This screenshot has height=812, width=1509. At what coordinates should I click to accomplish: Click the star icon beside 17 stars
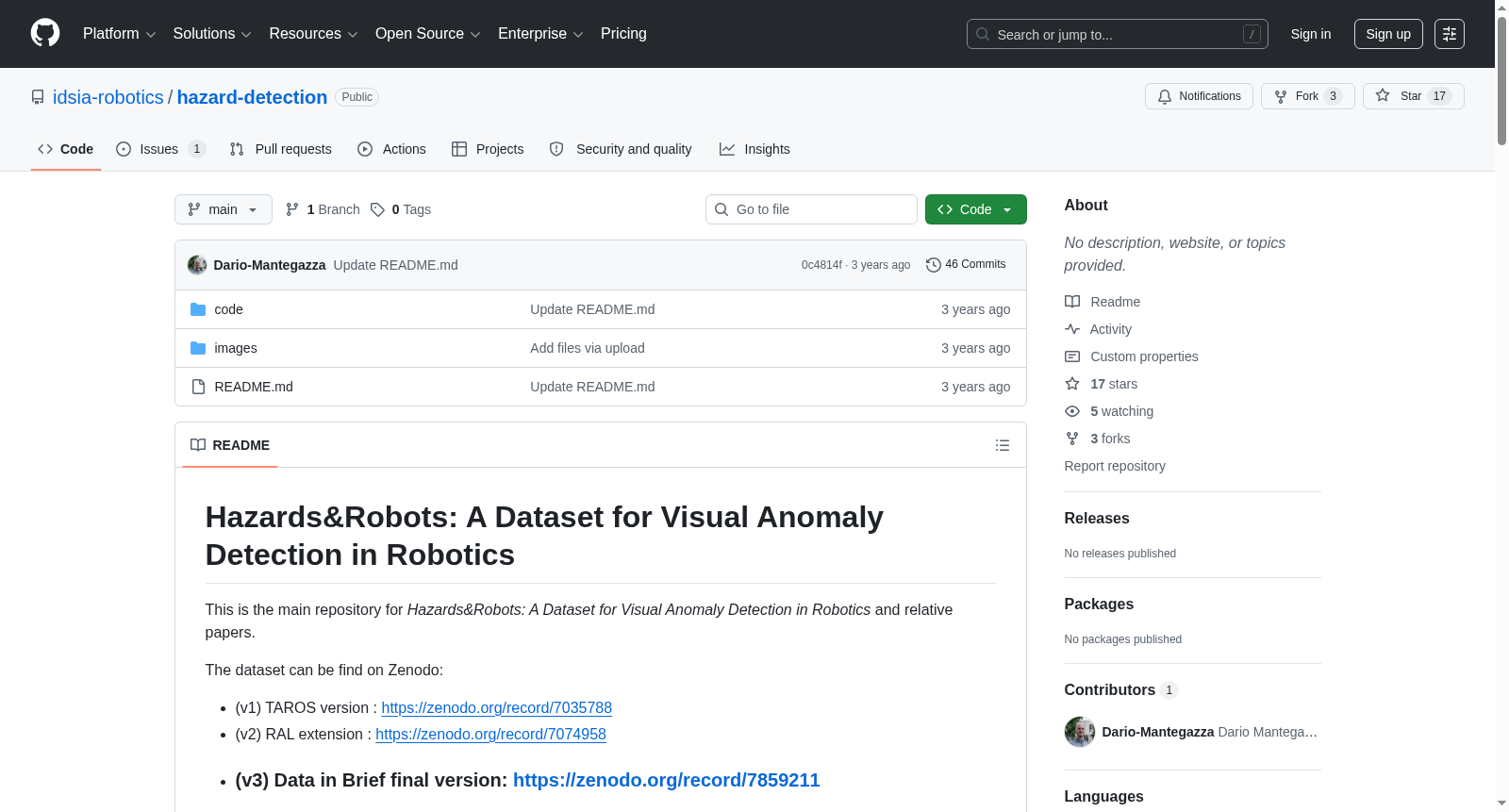1072,384
